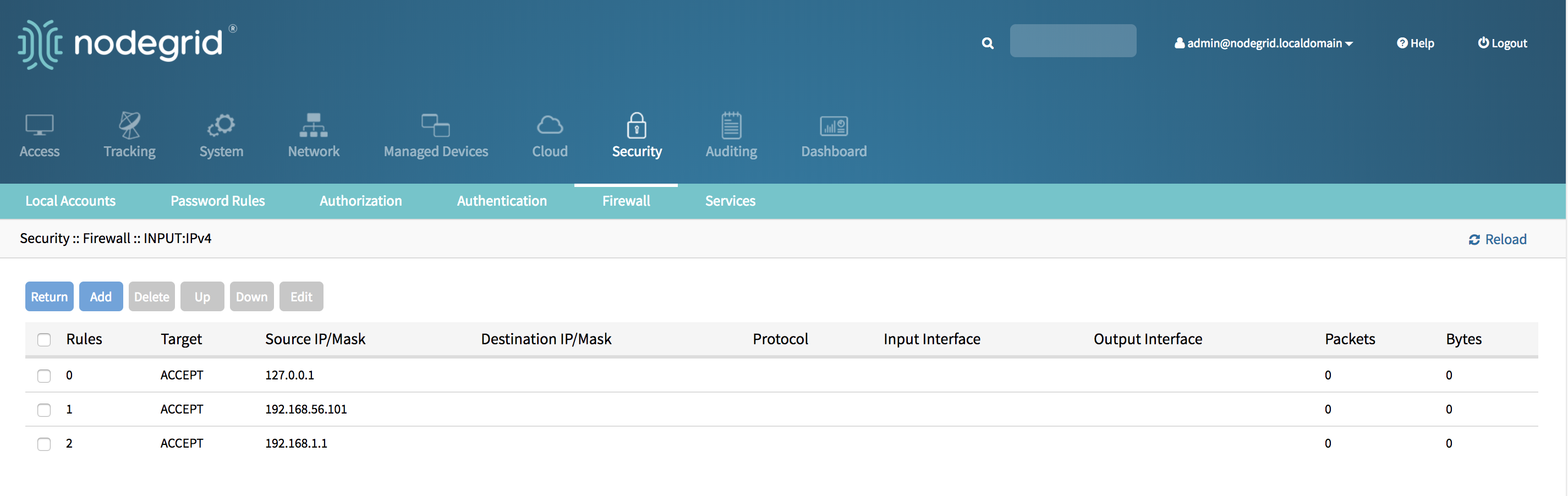Switch to the Authentication tab
Viewport: 1568px width, 496px height.
(x=502, y=201)
